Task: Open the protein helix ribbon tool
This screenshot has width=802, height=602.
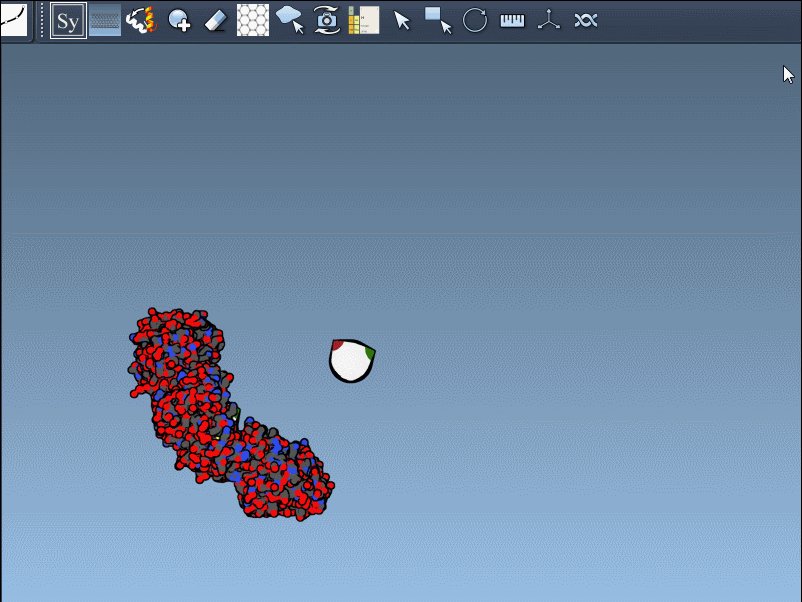Action: pyautogui.click(x=141, y=20)
